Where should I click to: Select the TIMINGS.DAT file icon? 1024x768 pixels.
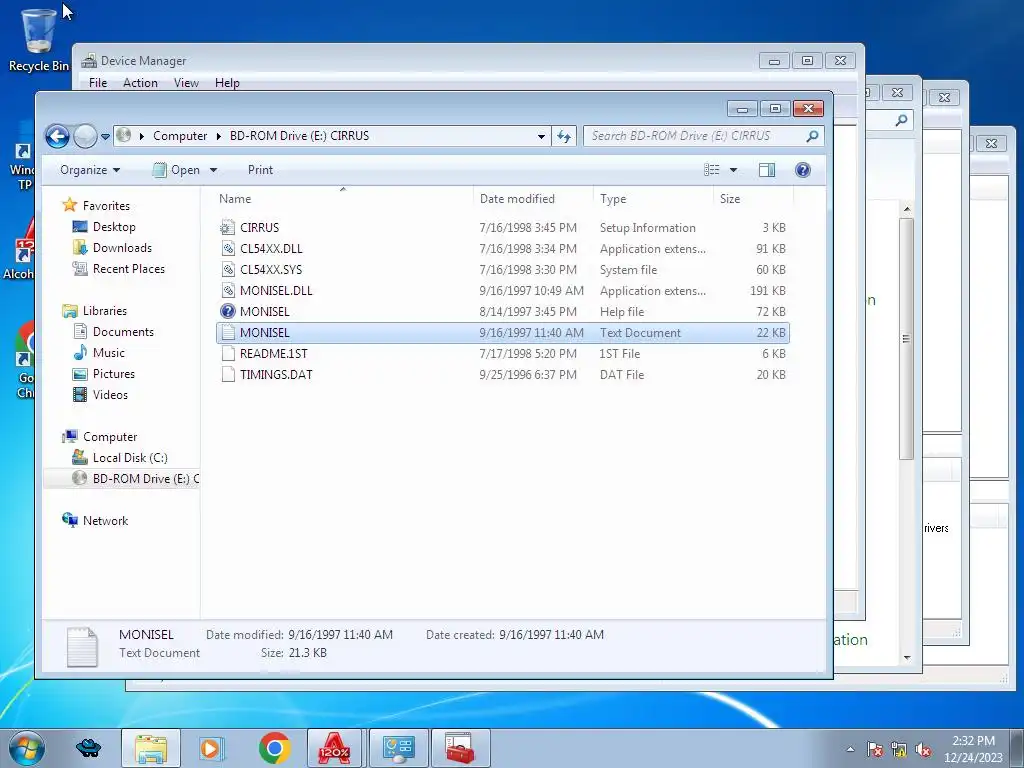227,374
